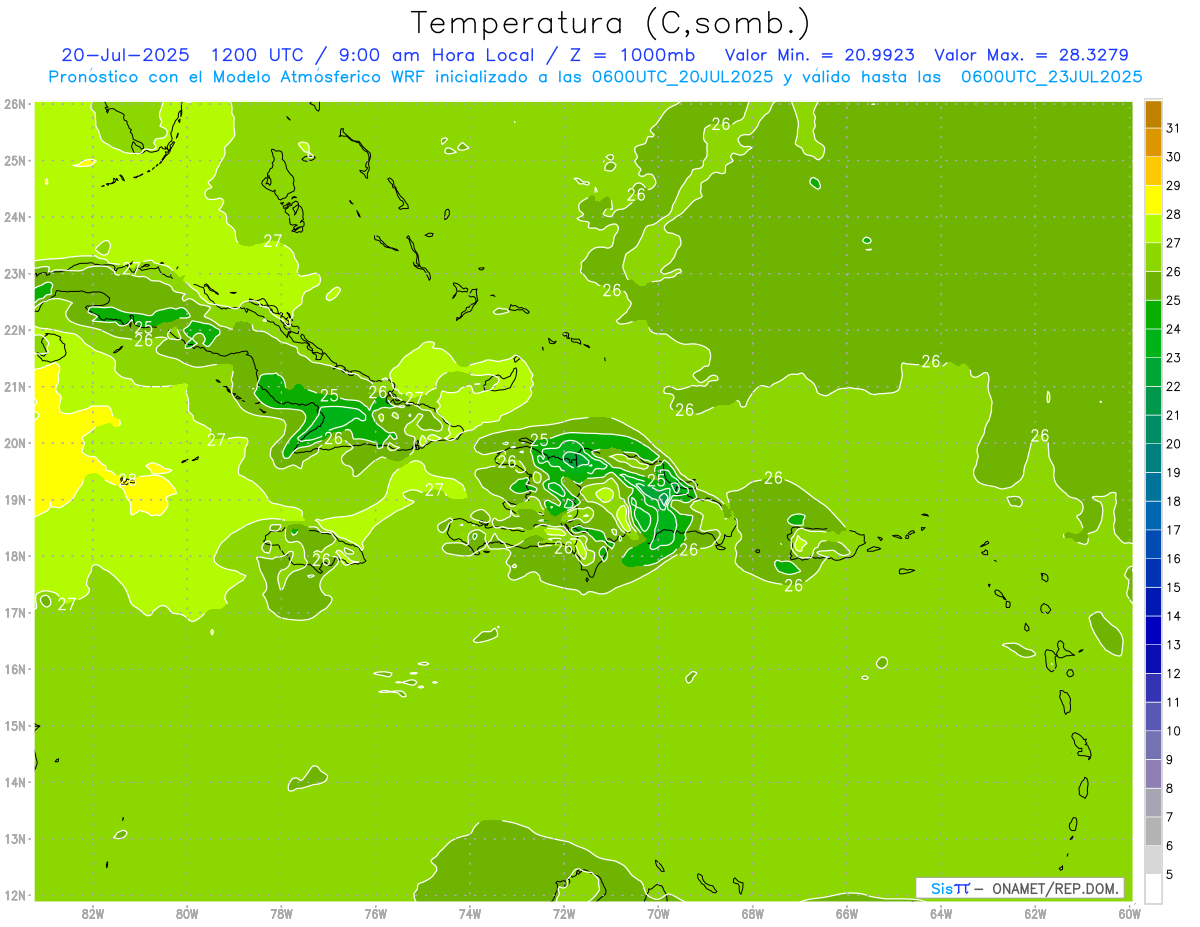Click the 28 contour label in yellow area
Viewport: 1200px width, 927px height.
point(128,479)
